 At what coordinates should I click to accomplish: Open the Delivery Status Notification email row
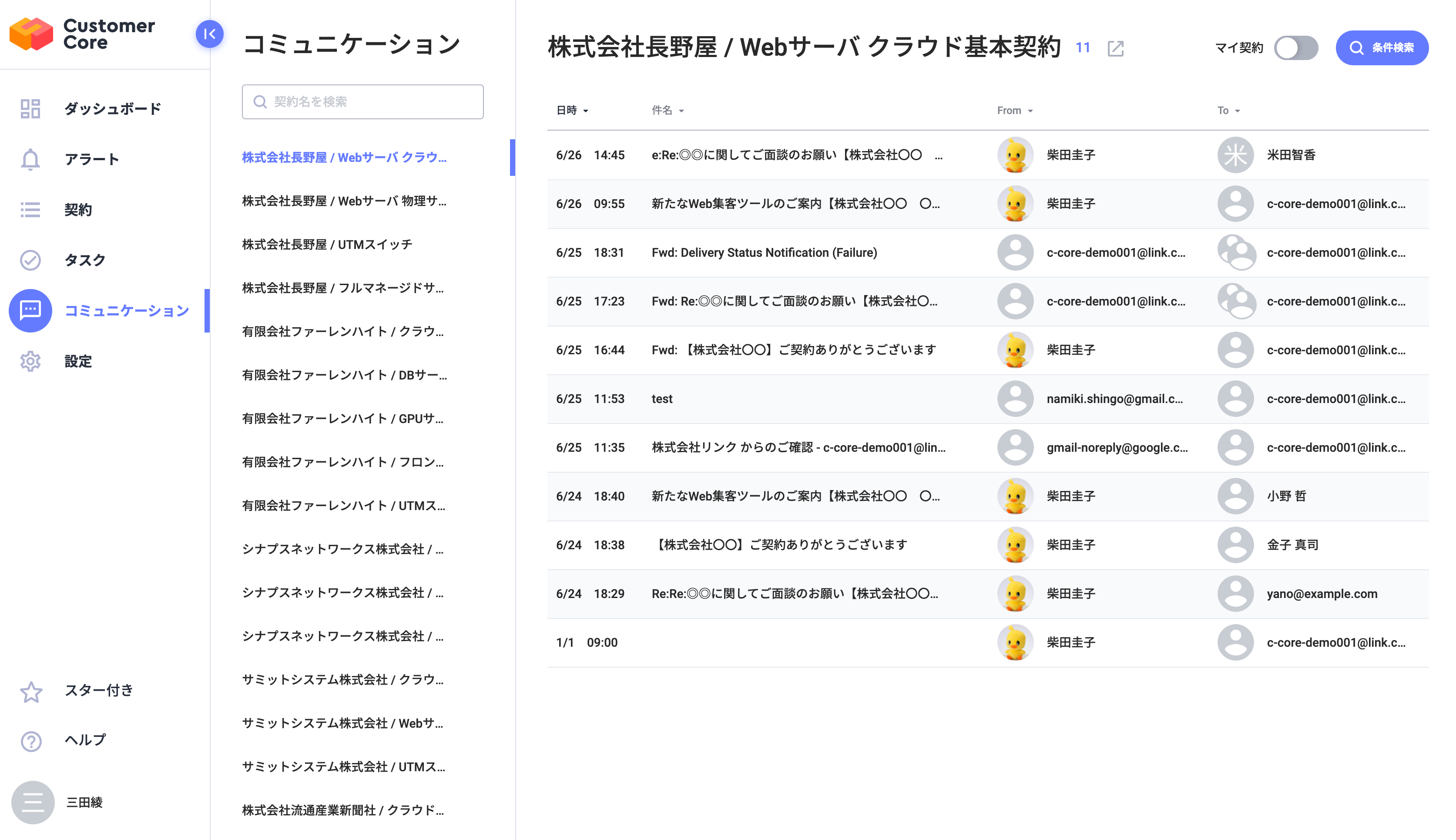click(764, 253)
